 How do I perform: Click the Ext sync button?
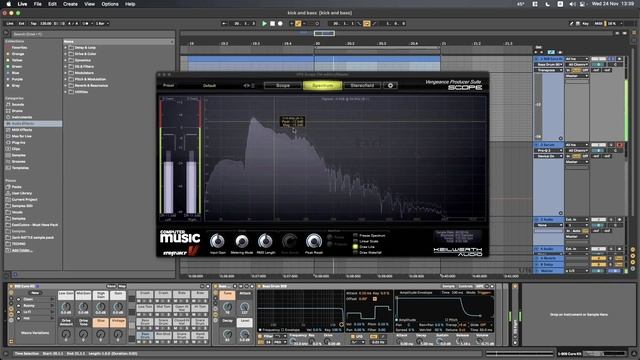[x=21, y=24]
